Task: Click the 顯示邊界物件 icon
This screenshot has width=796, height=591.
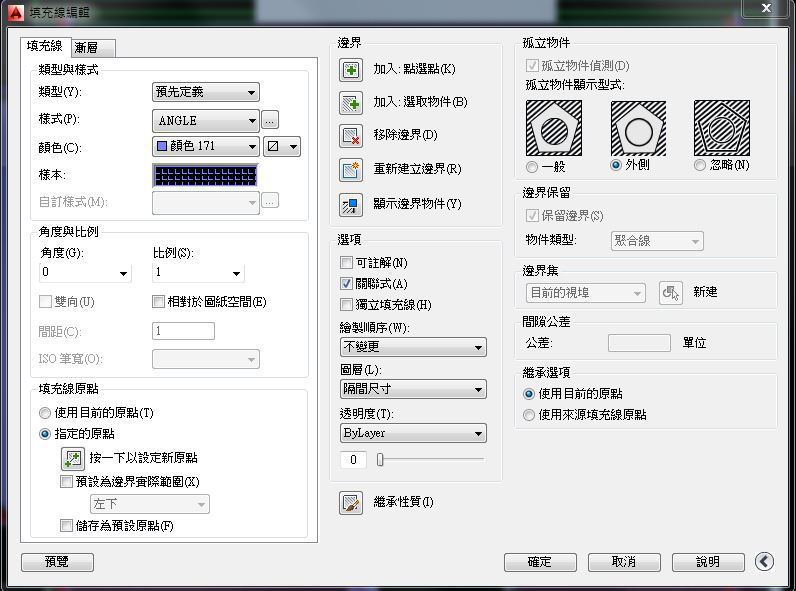Action: 351,205
